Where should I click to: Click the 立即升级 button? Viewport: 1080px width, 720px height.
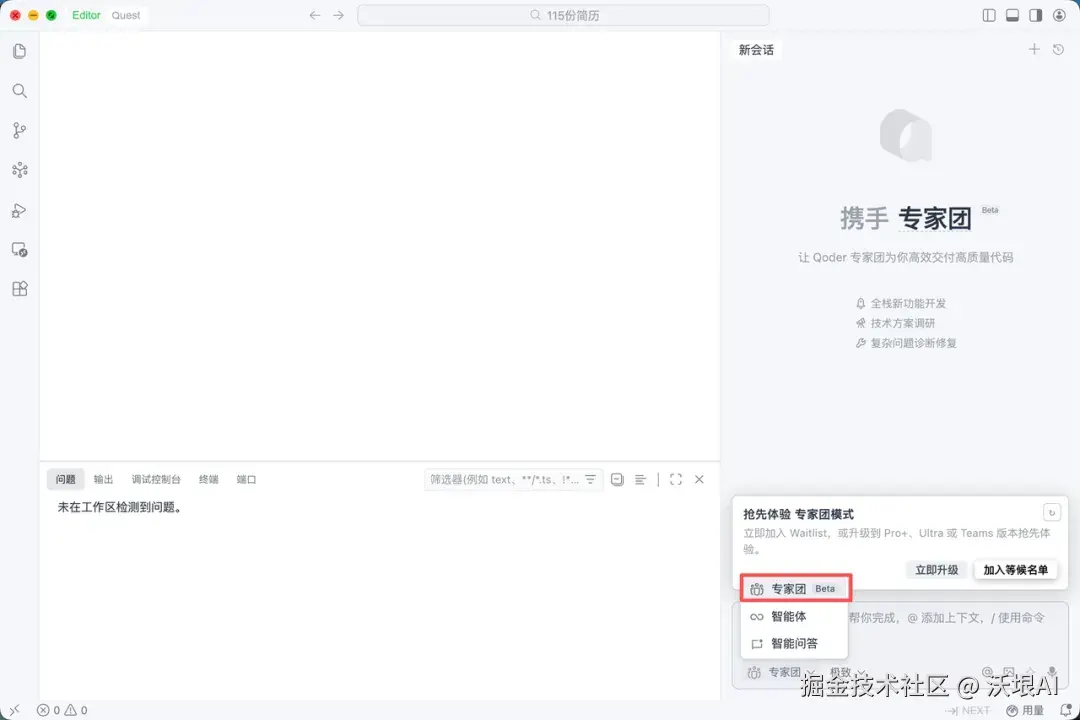pyautogui.click(x=937, y=569)
